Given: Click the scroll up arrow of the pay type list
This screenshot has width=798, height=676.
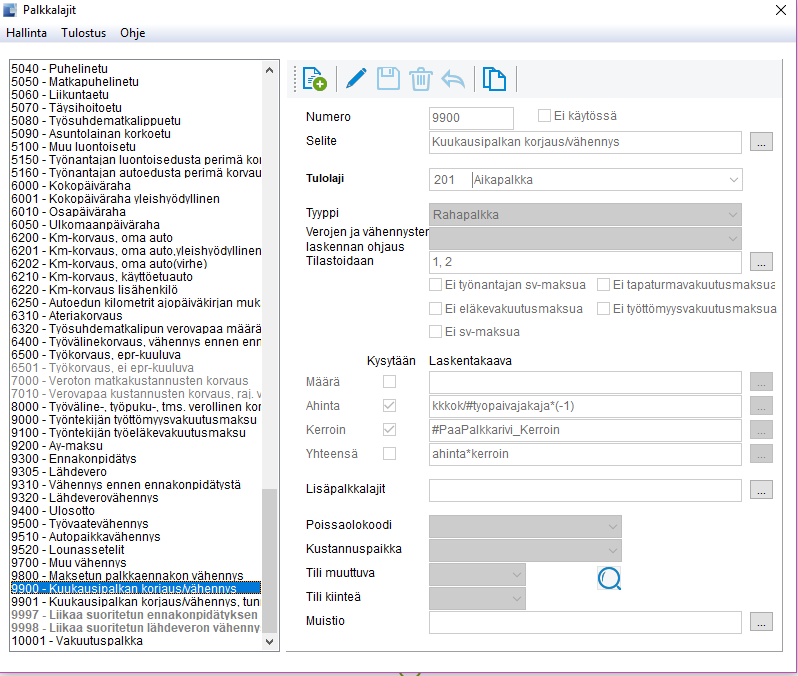Looking at the screenshot, I should (x=270, y=70).
